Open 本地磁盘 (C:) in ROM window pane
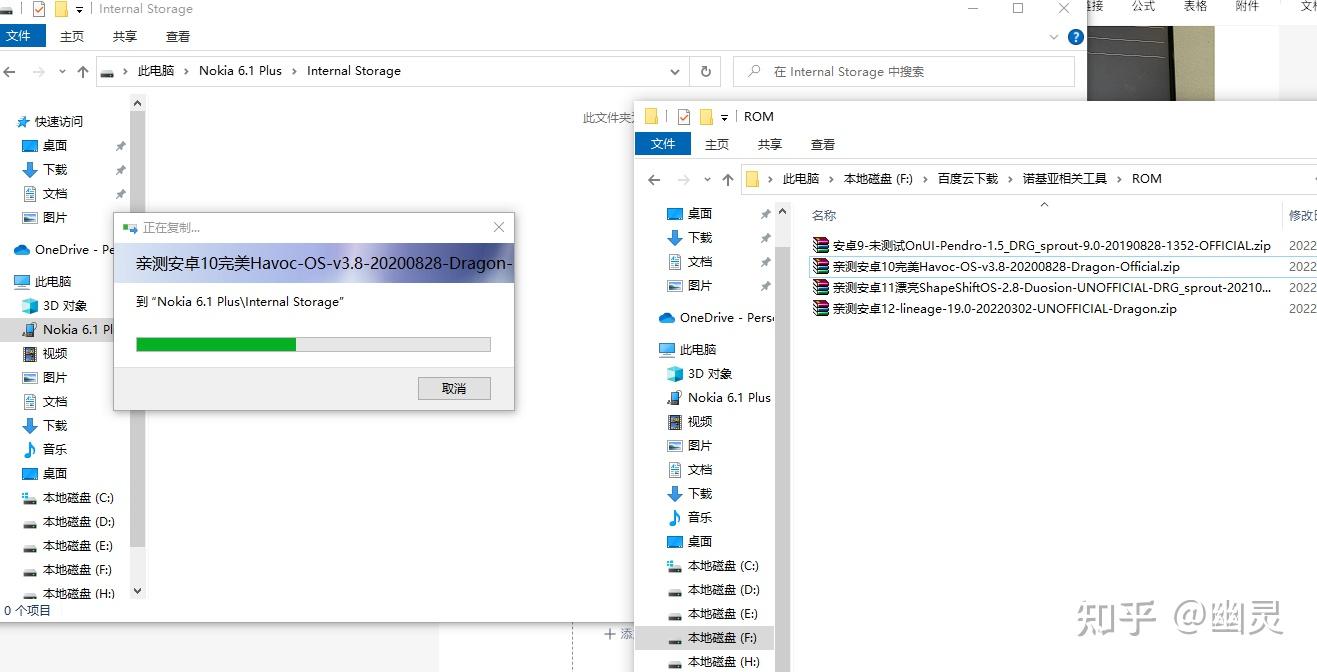 pyautogui.click(x=723, y=565)
